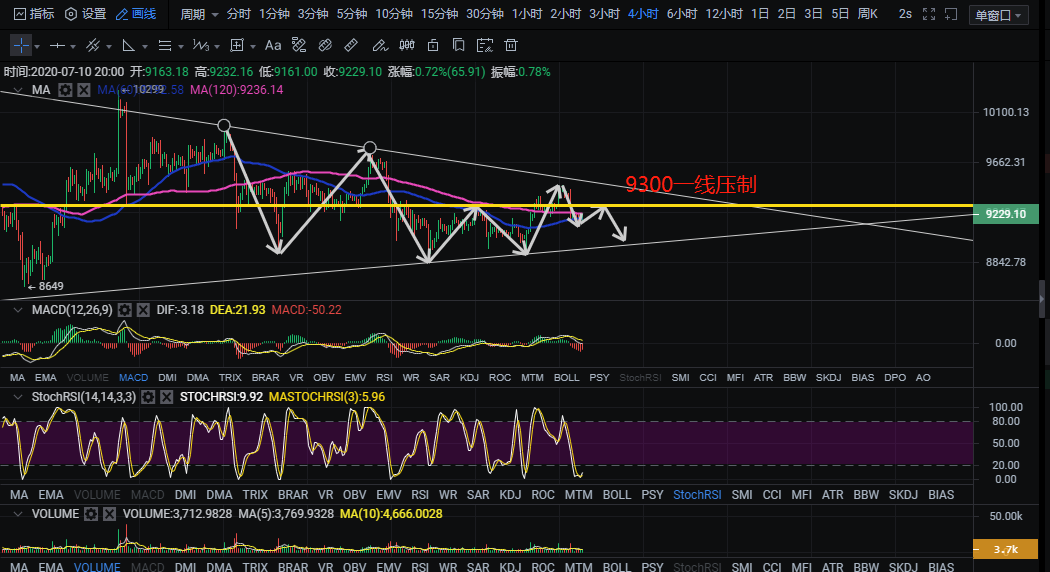Click the 9229.10 current price label
Screen dimensions: 1050x572
[x=1006, y=214]
